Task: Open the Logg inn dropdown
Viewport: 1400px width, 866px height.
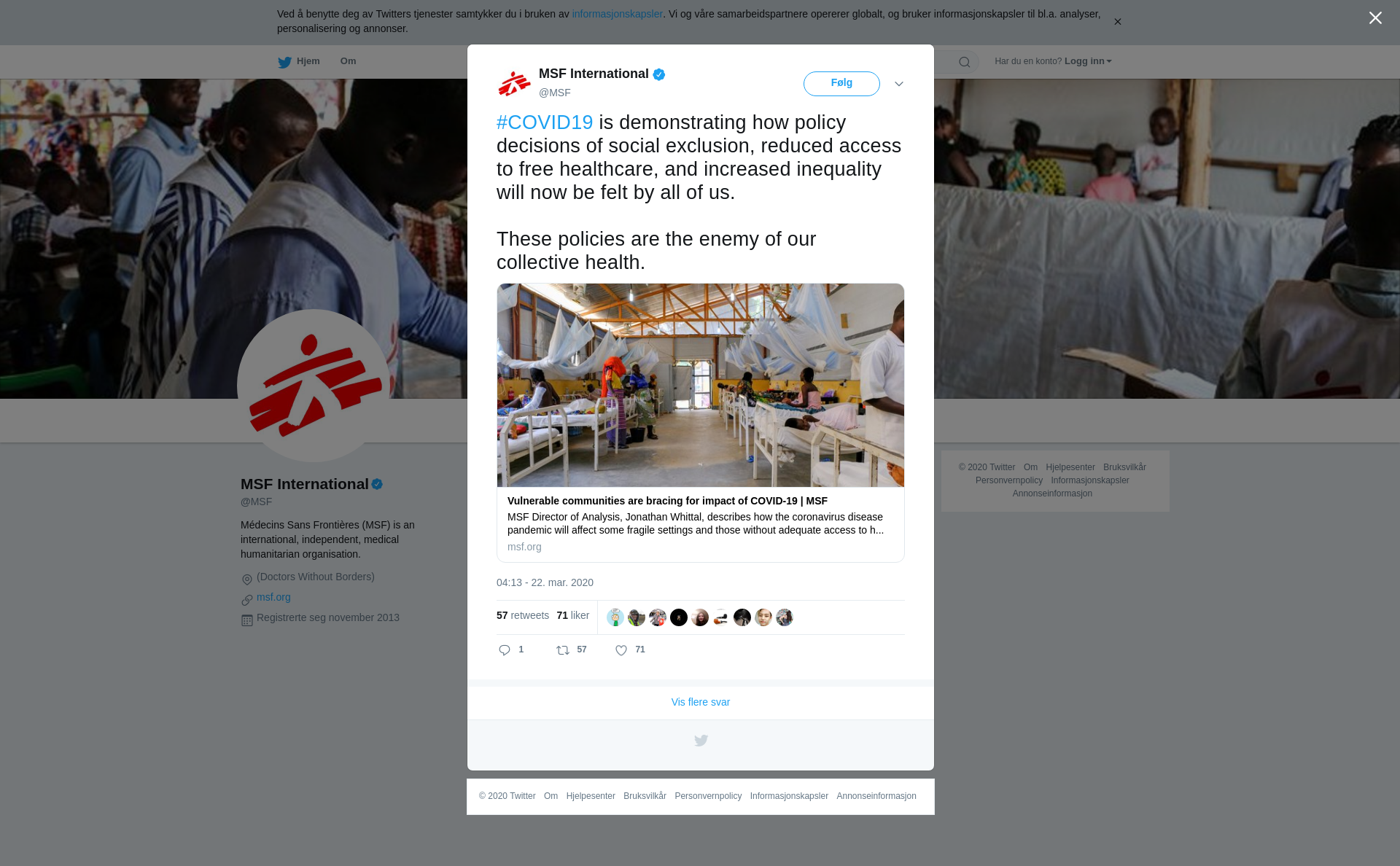Action: click(1088, 61)
